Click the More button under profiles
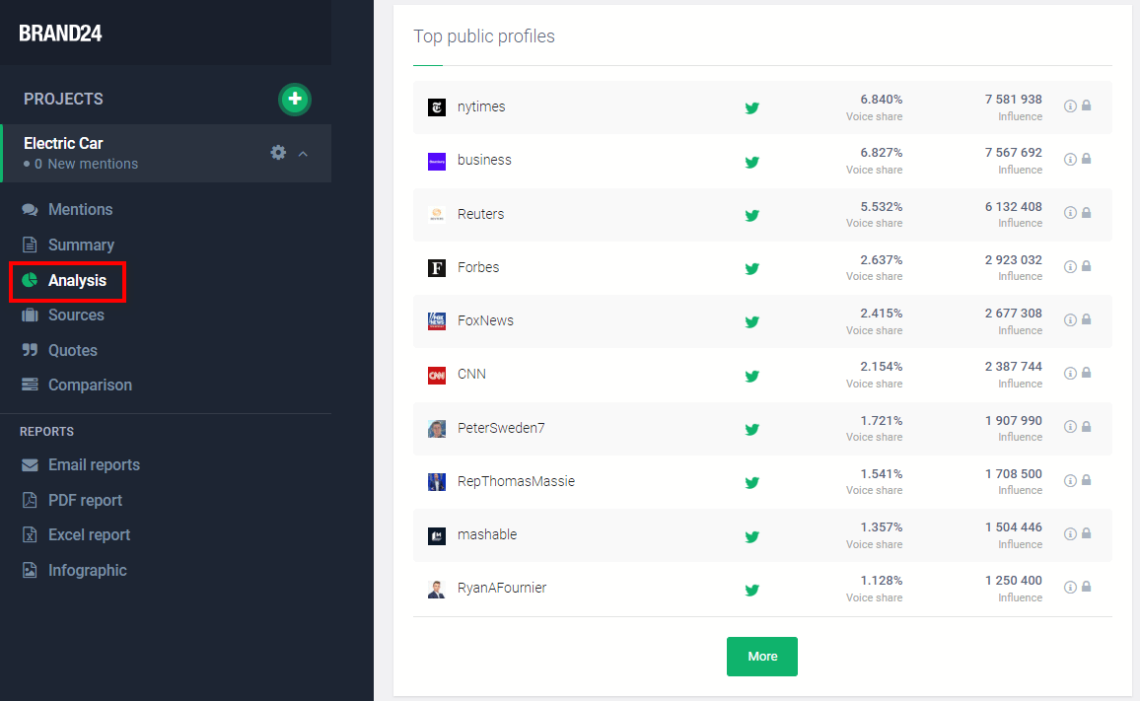Viewport: 1140px width, 701px height. coord(762,656)
